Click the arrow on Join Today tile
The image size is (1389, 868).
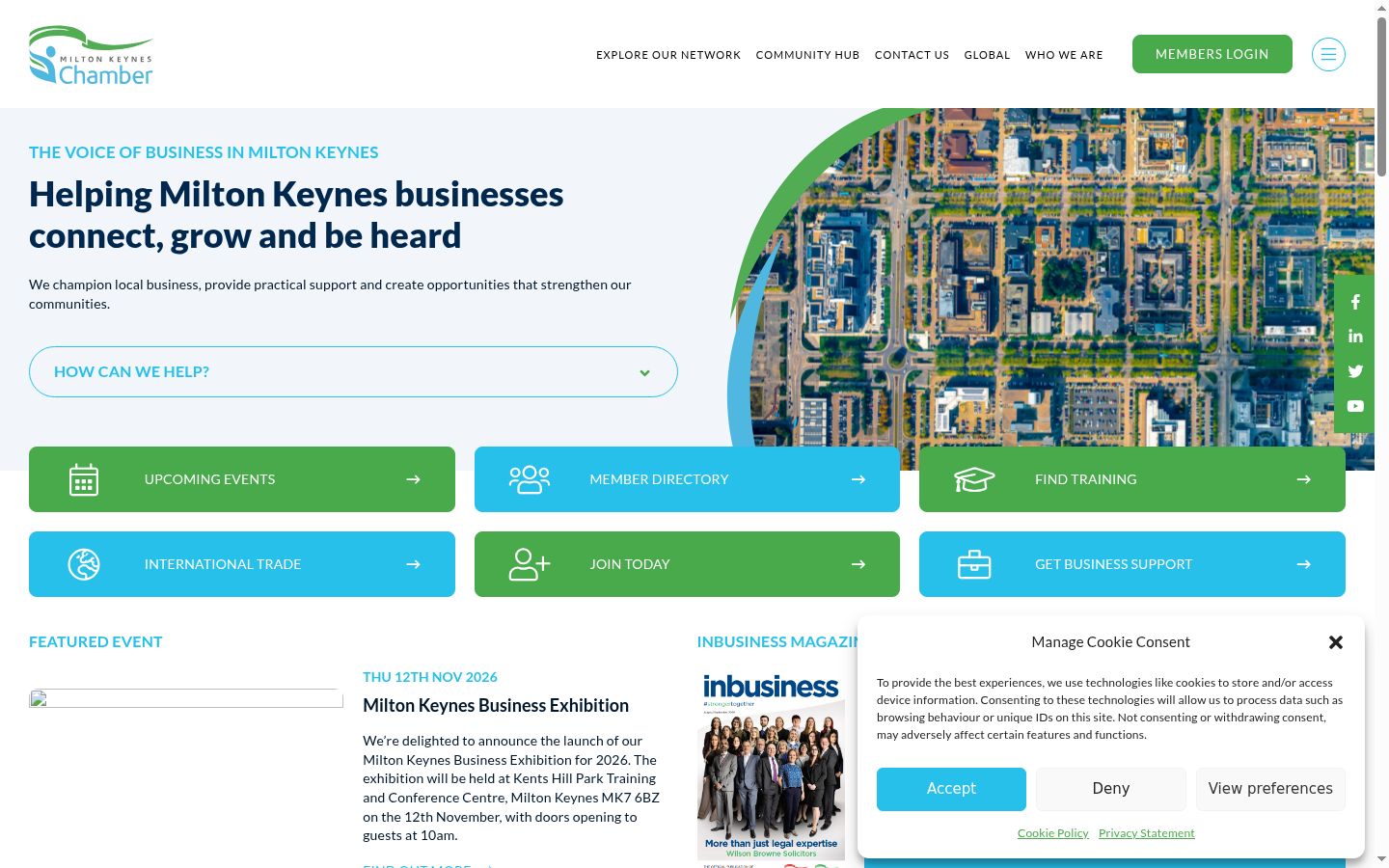[858, 564]
